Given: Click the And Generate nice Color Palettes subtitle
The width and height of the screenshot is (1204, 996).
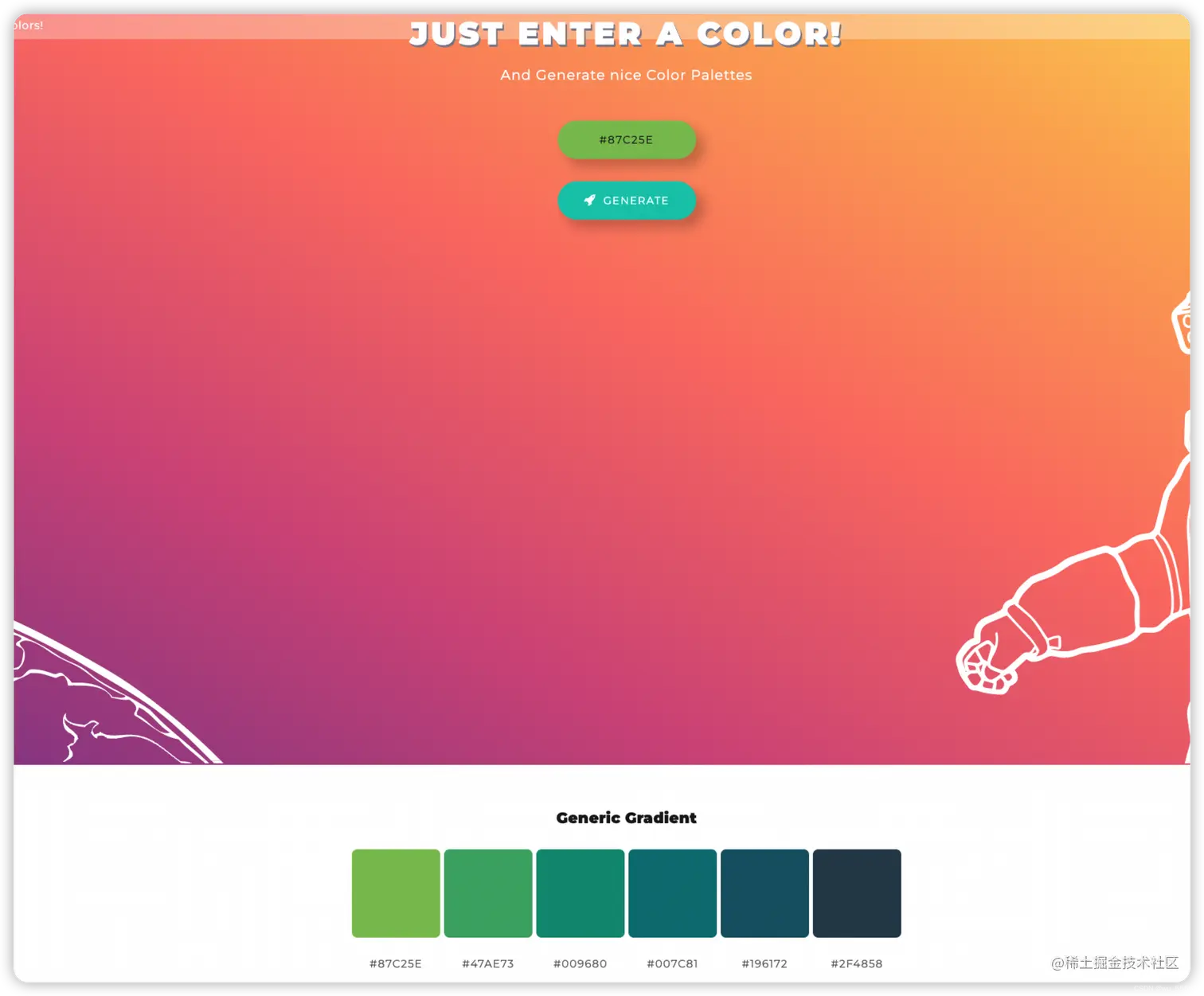Looking at the screenshot, I should pyautogui.click(x=626, y=75).
